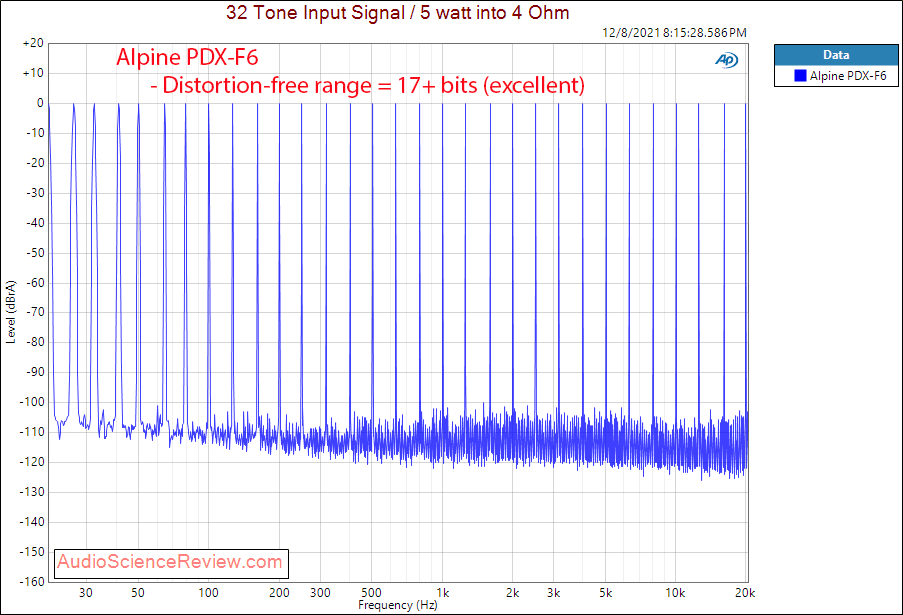Click the 'Level (dBrA)' axis label
The height and width of the screenshot is (615, 903).
pos(11,312)
